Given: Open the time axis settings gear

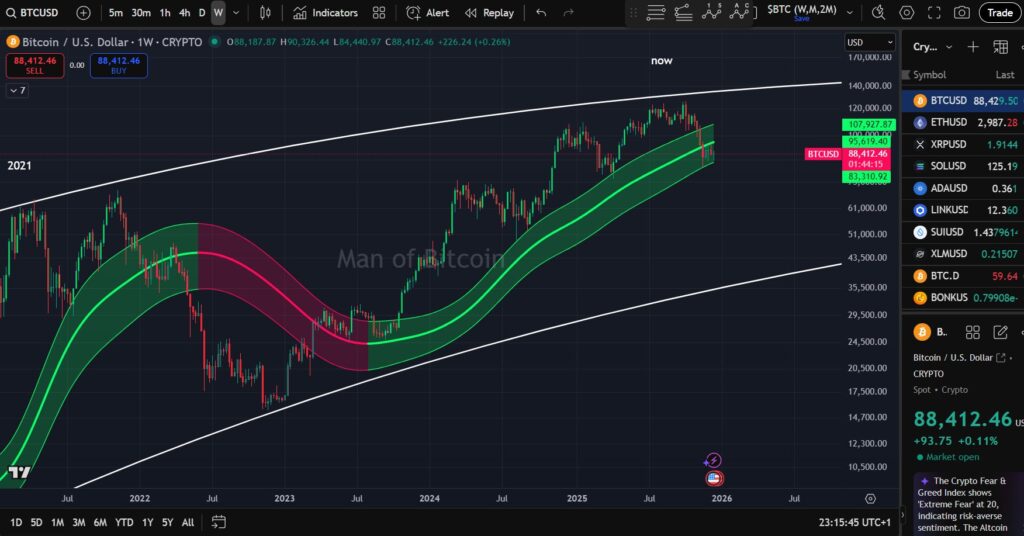Looking at the screenshot, I should coord(870,499).
